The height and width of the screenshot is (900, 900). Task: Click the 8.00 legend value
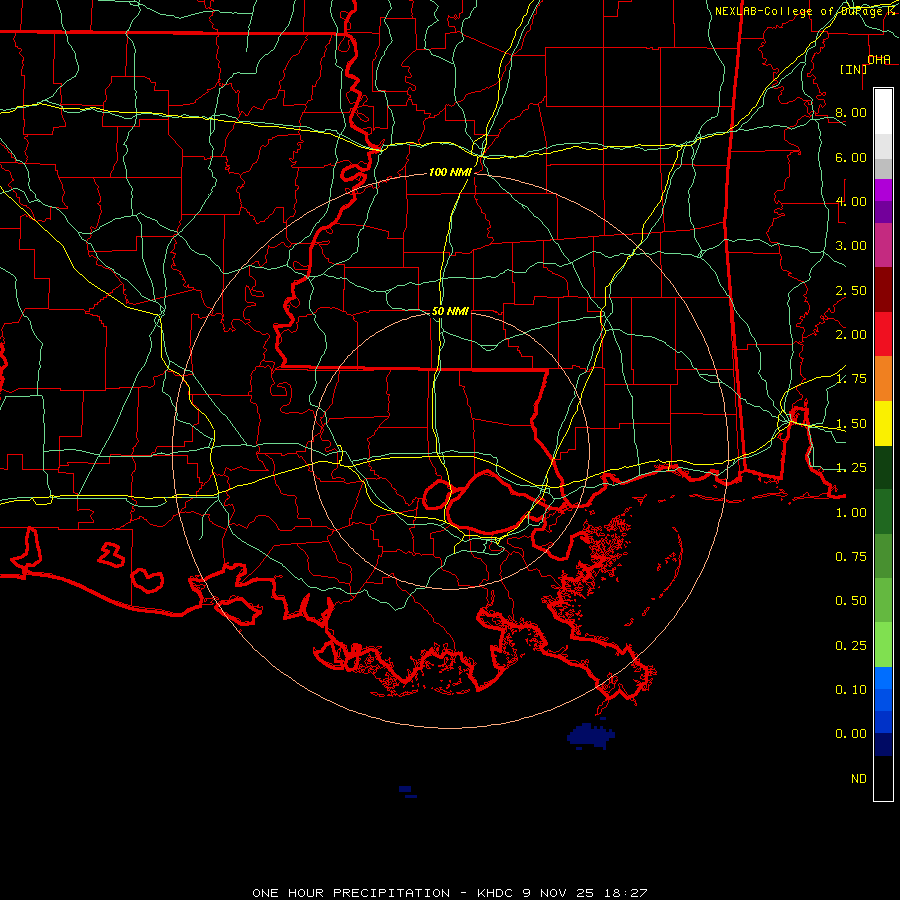[x=851, y=112]
